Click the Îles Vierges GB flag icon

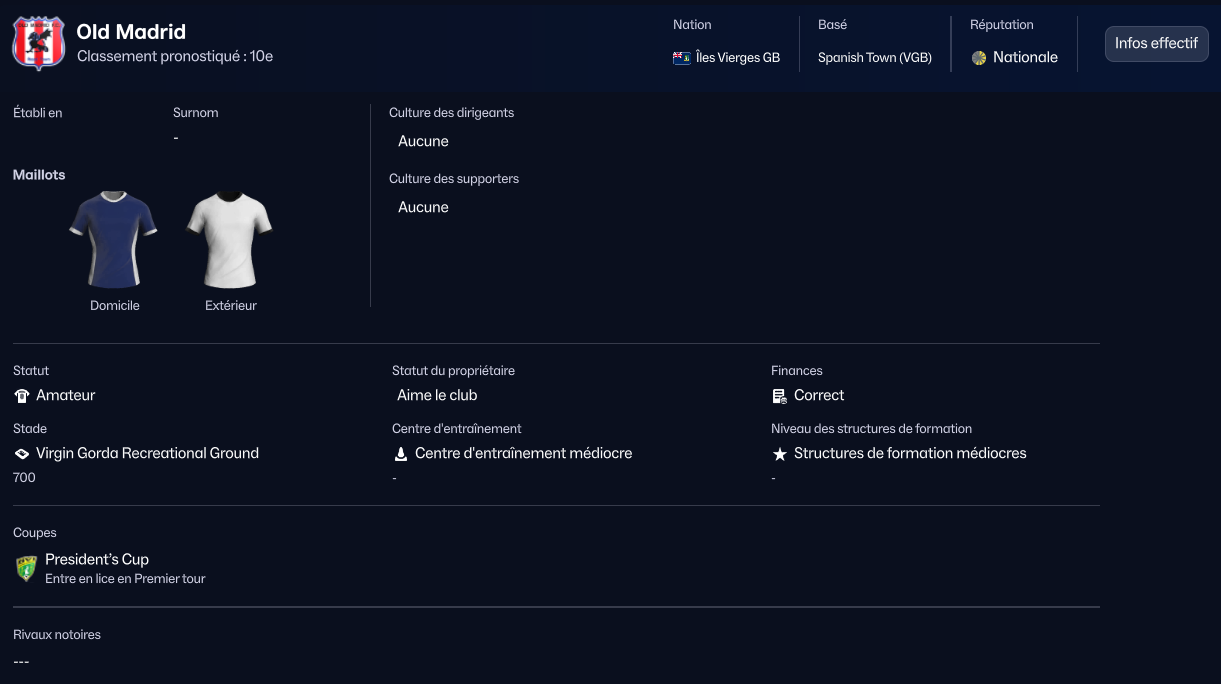click(x=682, y=58)
